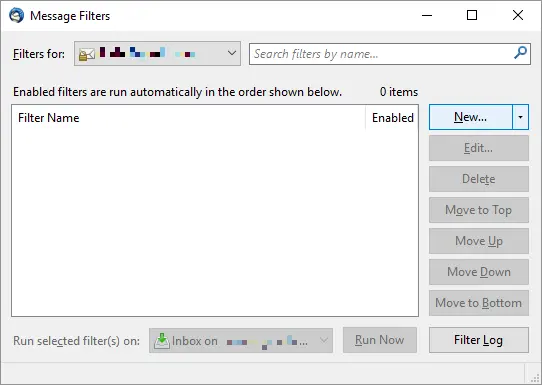Click the Enabled column header
Image resolution: width=542 pixels, height=385 pixels.
392,118
